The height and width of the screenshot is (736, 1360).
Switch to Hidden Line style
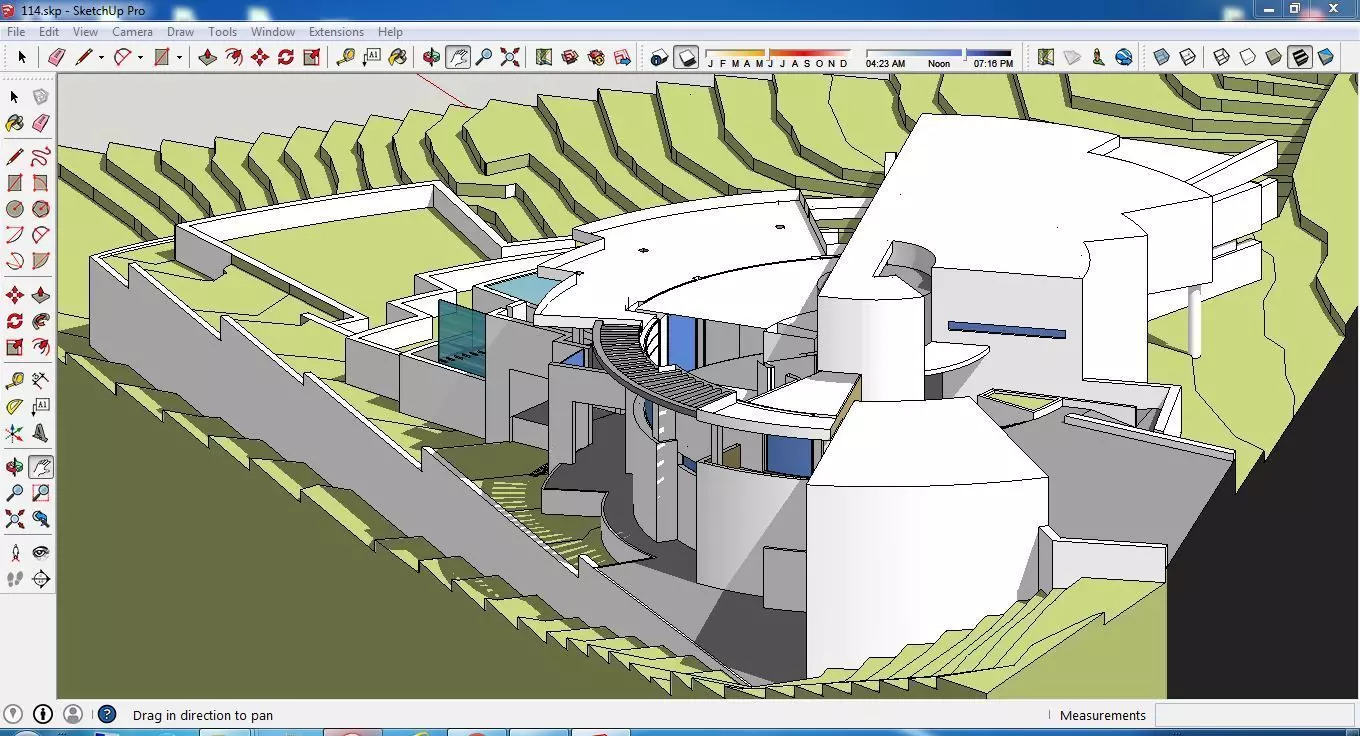point(1247,57)
